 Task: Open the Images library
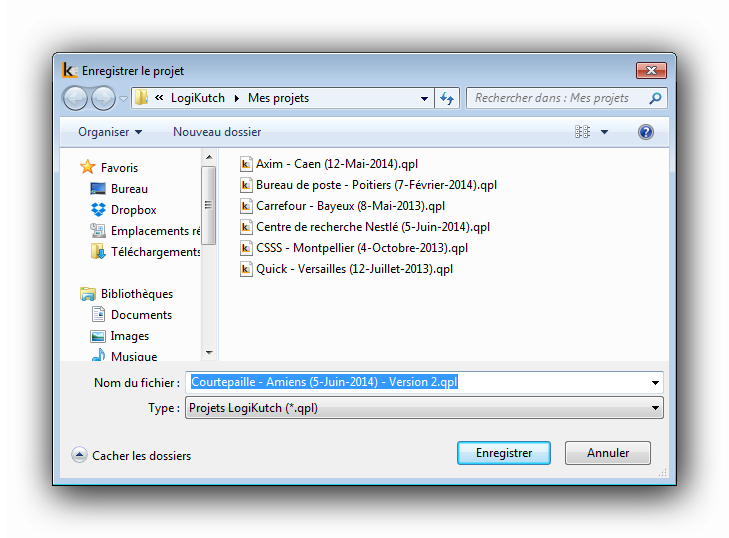(x=130, y=336)
